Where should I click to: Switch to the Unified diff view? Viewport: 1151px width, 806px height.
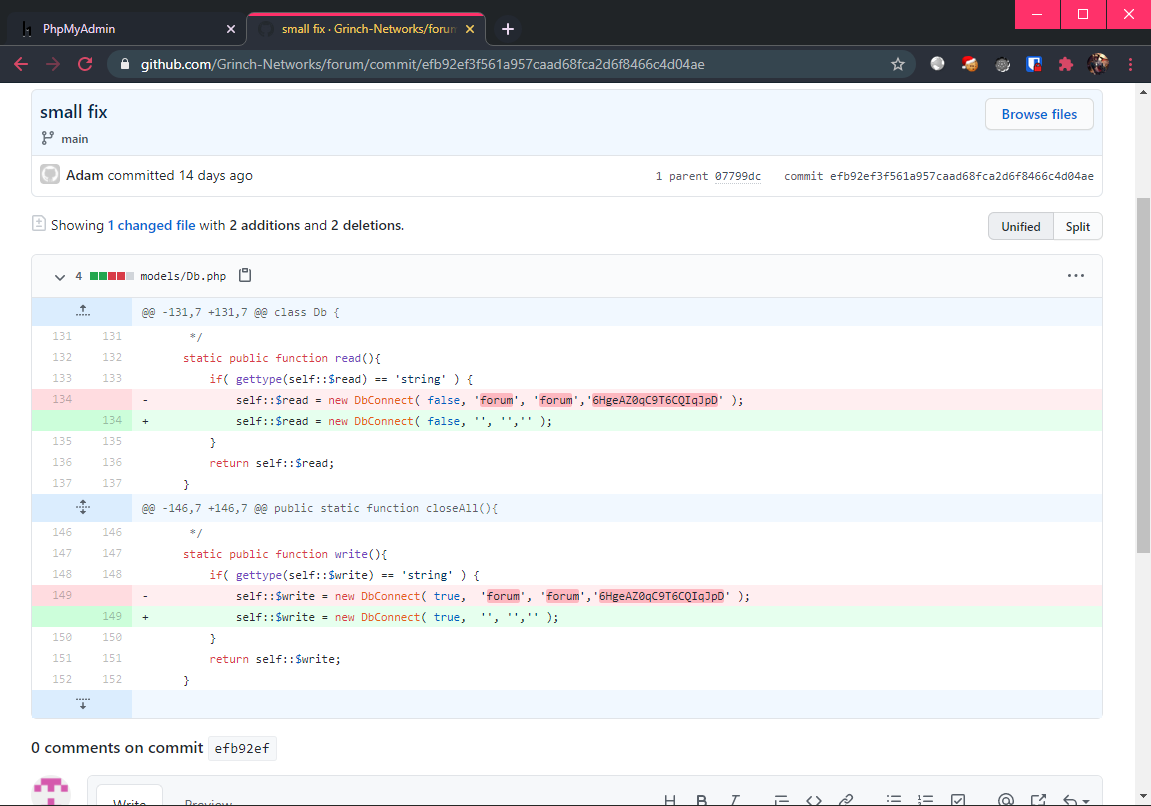click(1020, 226)
